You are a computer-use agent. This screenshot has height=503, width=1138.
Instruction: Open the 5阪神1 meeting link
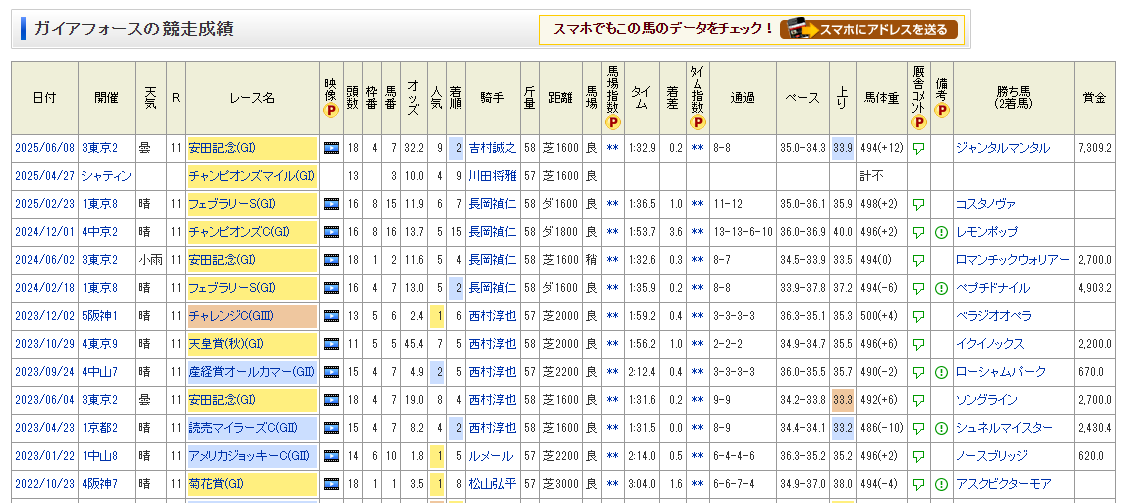[x=100, y=316]
